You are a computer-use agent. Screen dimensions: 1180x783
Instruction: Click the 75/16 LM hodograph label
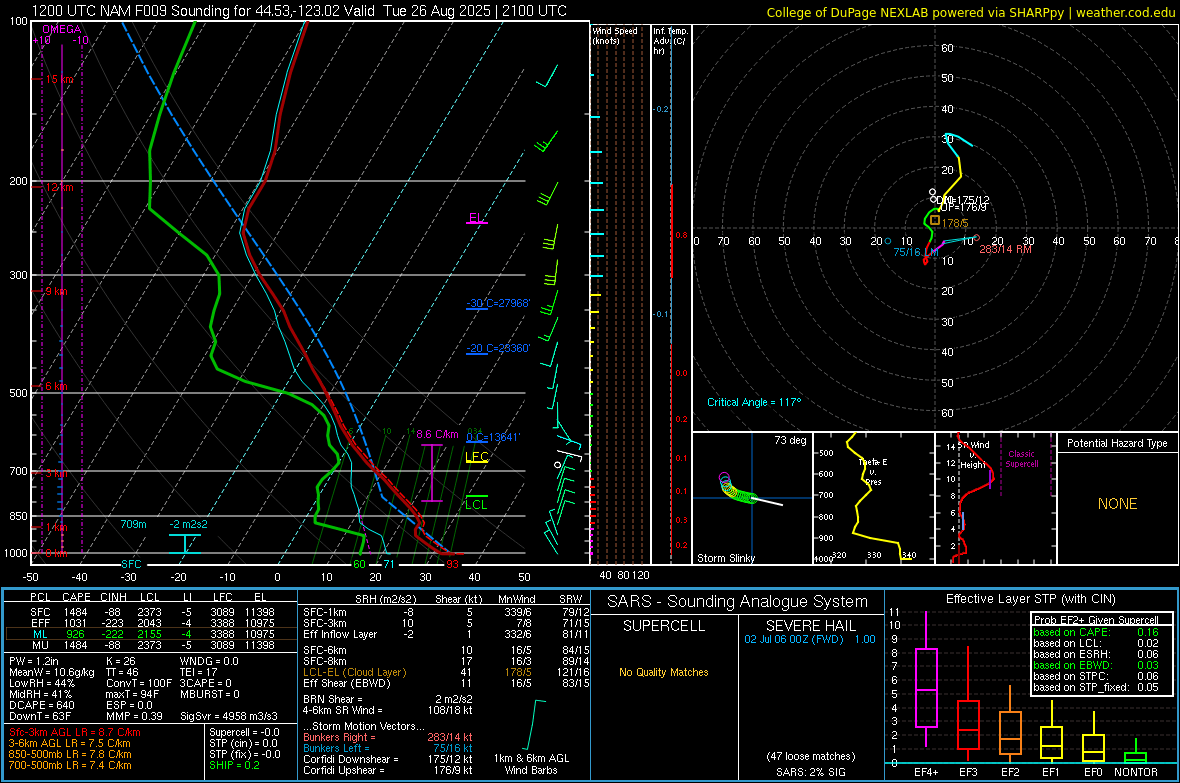(x=916, y=252)
